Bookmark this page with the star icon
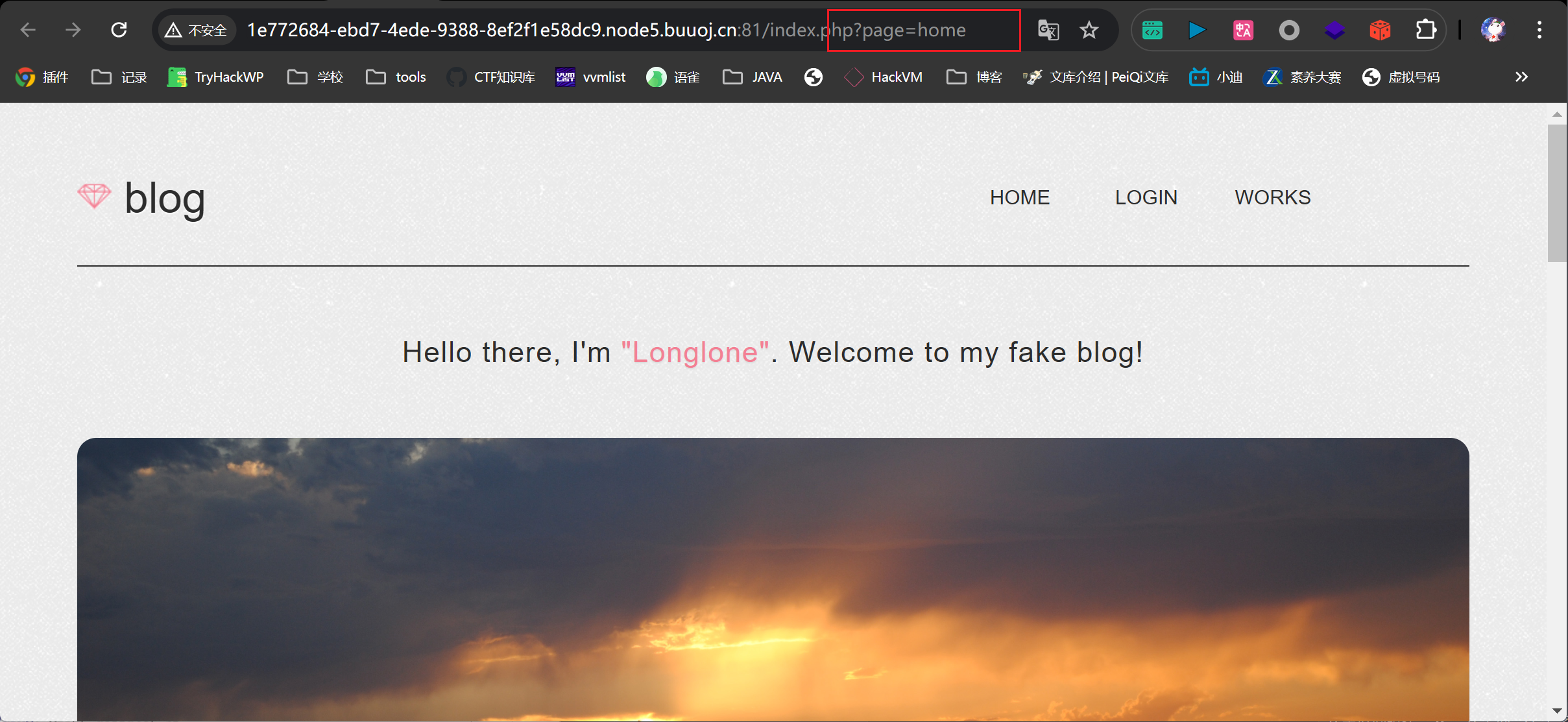This screenshot has width=1568, height=722. pyautogui.click(x=1089, y=30)
